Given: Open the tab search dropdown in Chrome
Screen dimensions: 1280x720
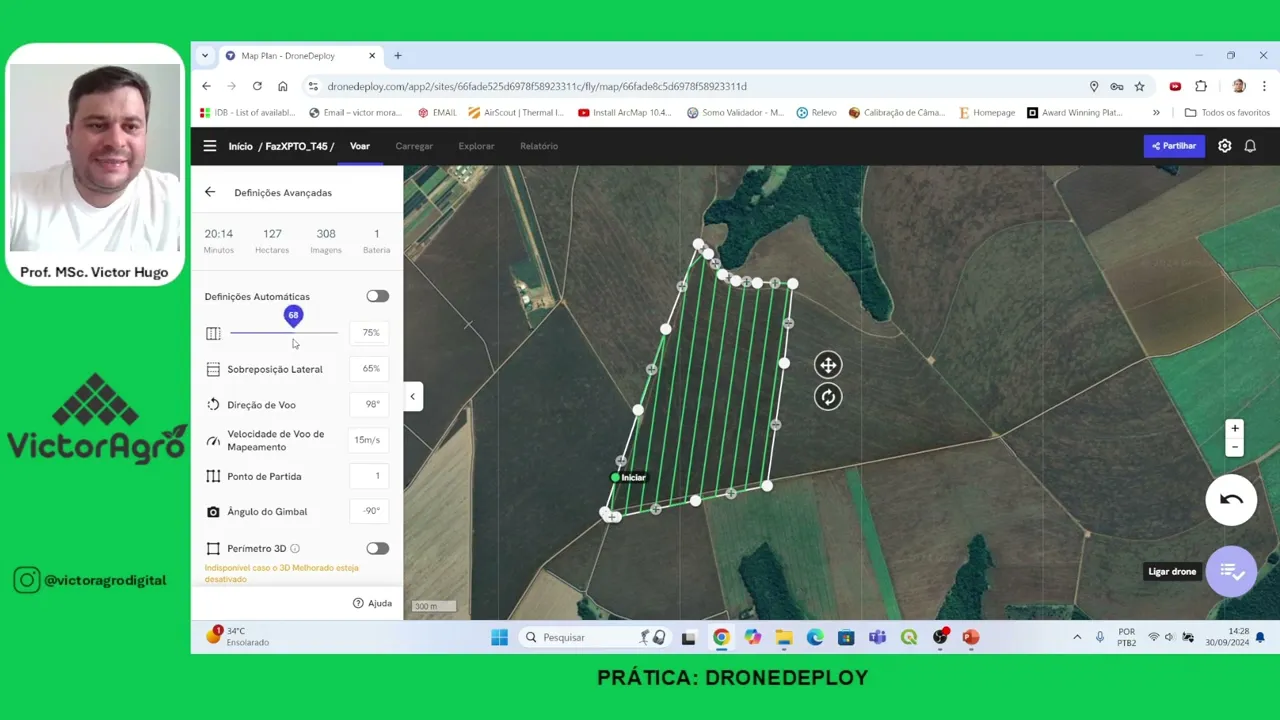Looking at the screenshot, I should coord(205,56).
